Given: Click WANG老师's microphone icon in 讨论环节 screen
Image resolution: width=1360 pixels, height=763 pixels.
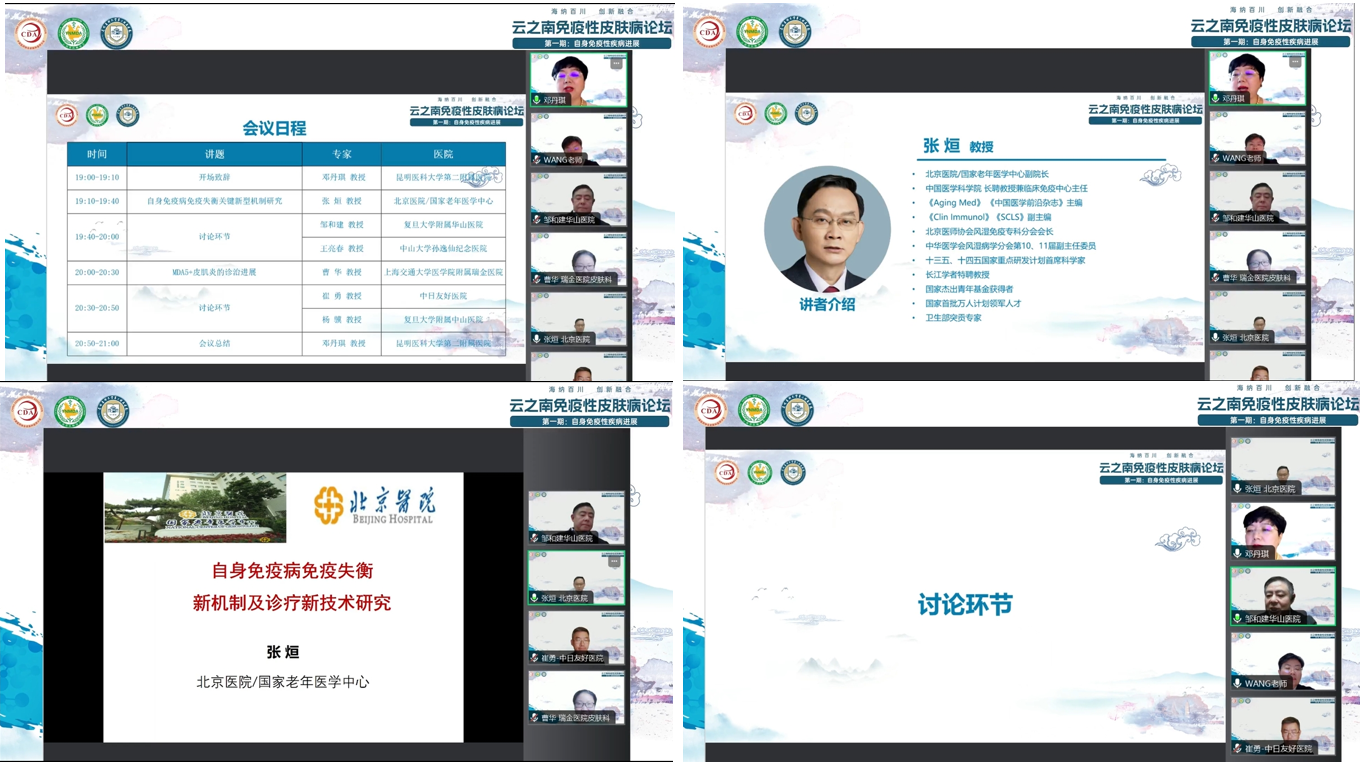Looking at the screenshot, I should tap(1238, 684).
